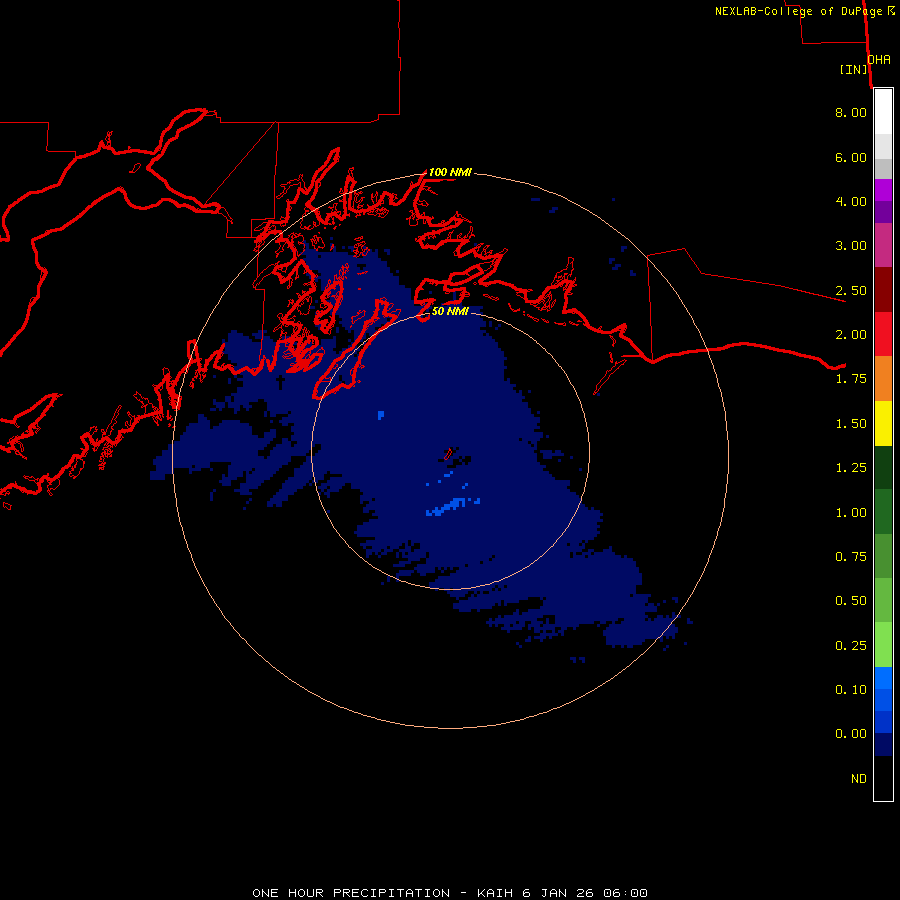Image resolution: width=900 pixels, height=900 pixels.
Task: Click the pink-magenta 3.00 legend swatch
Action: pos(883,245)
